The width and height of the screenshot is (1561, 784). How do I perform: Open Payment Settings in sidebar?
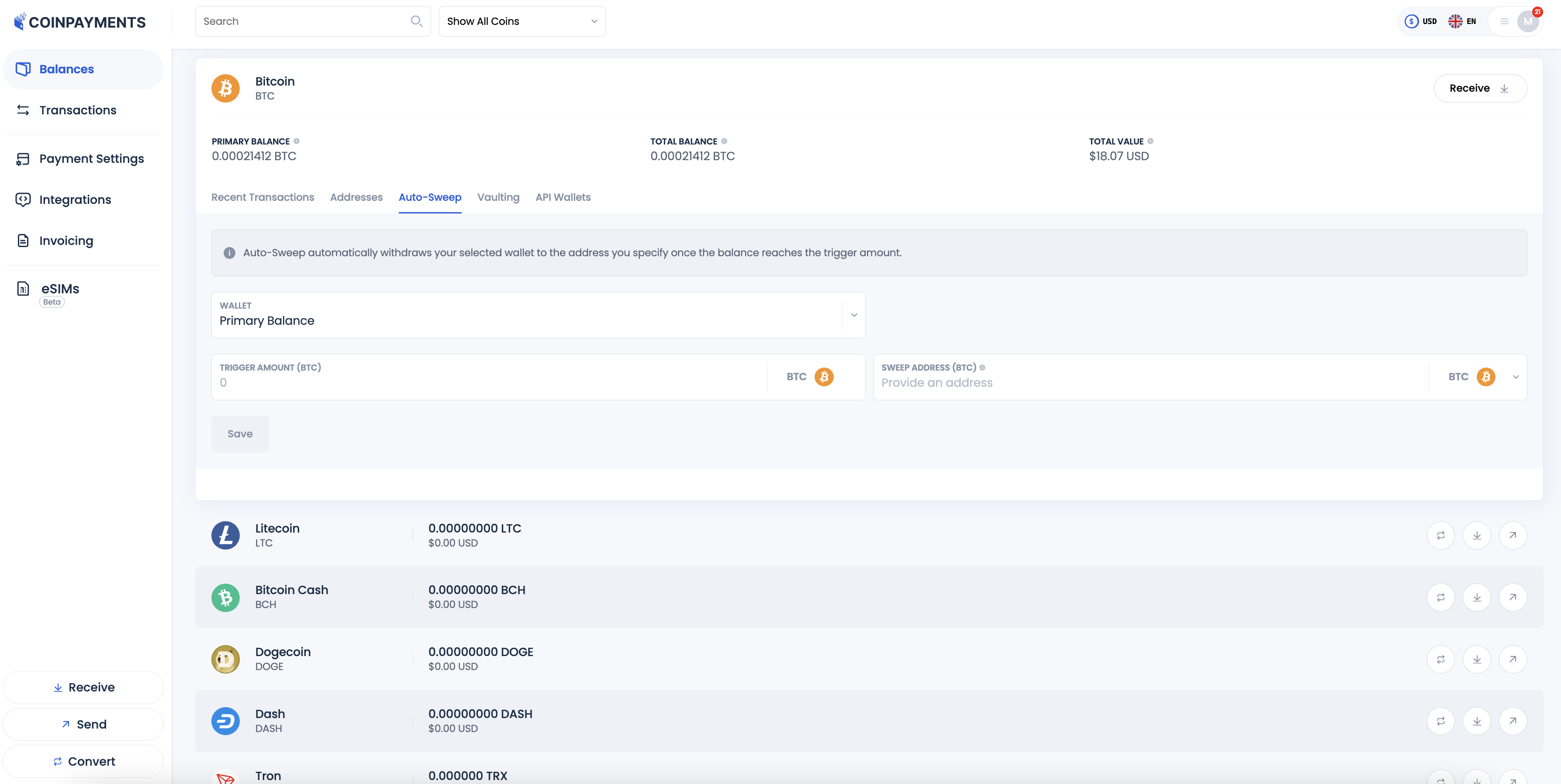click(x=92, y=159)
